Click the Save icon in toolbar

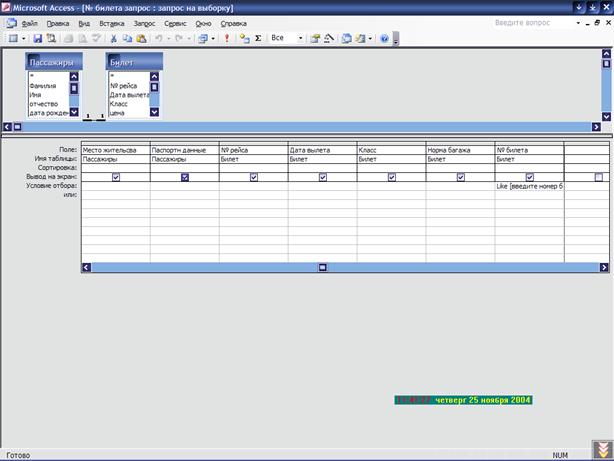(38, 38)
